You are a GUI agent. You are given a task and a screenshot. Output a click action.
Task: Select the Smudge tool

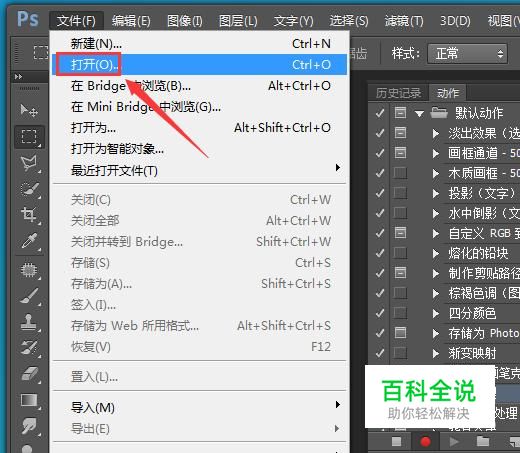click(x=29, y=426)
